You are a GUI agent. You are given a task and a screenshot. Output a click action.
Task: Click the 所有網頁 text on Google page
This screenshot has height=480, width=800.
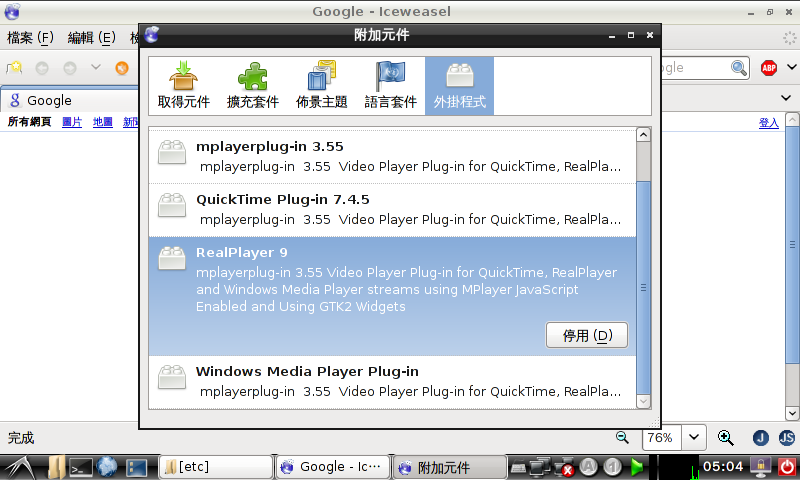coord(29,122)
